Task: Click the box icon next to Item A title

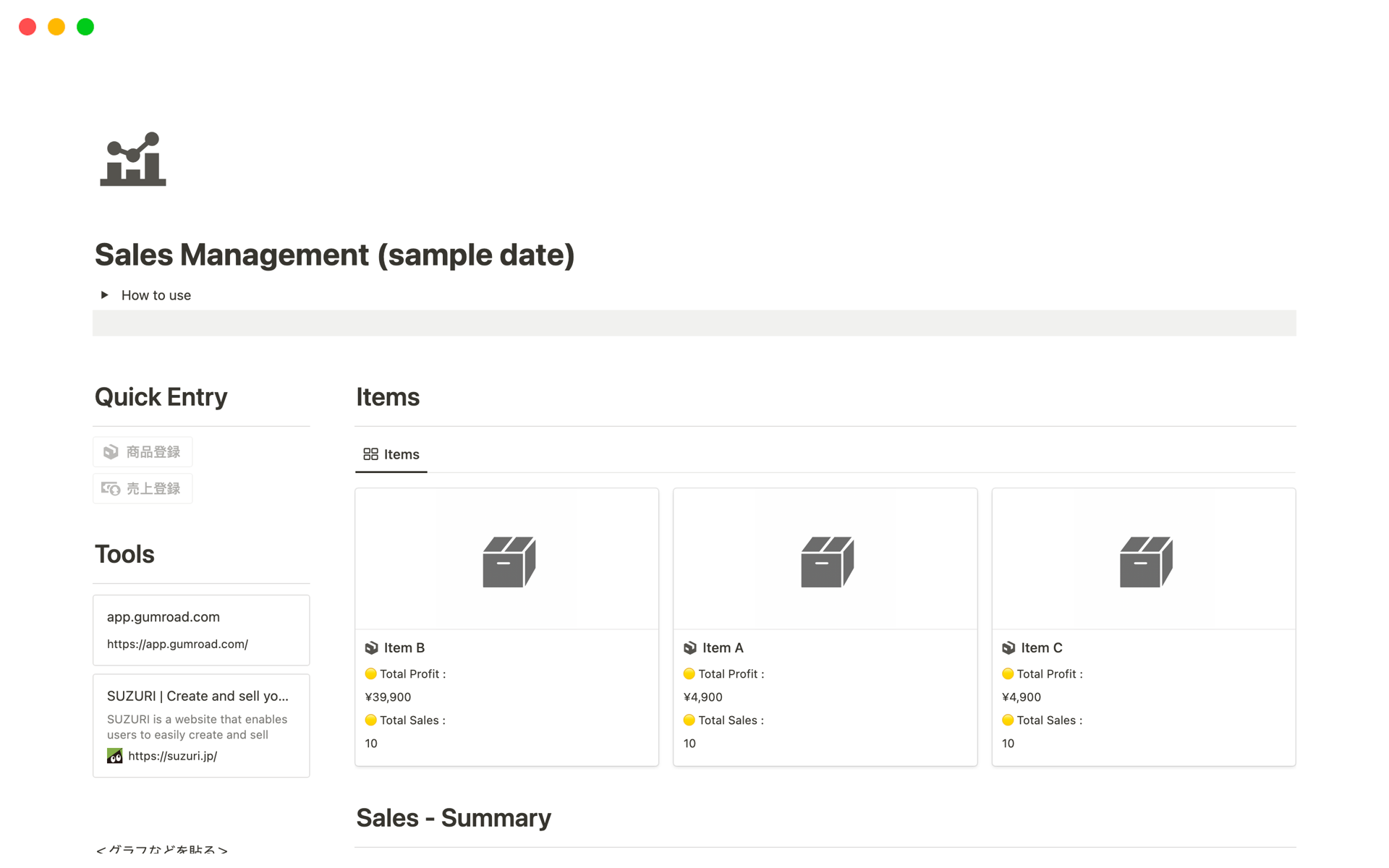Action: (x=690, y=648)
